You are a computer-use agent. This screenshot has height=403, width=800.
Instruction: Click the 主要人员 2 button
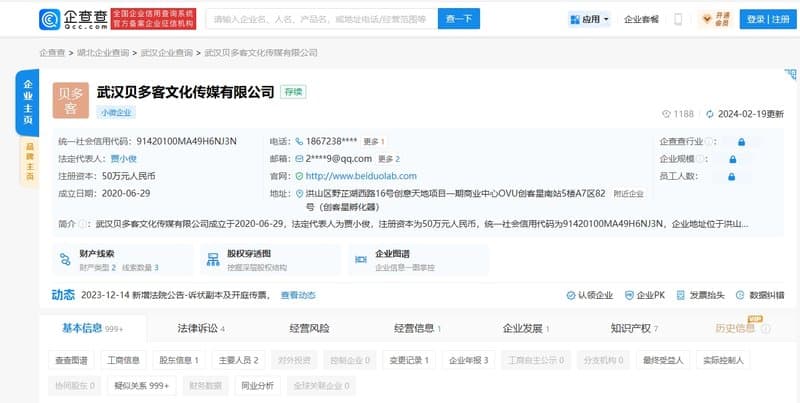click(238, 360)
